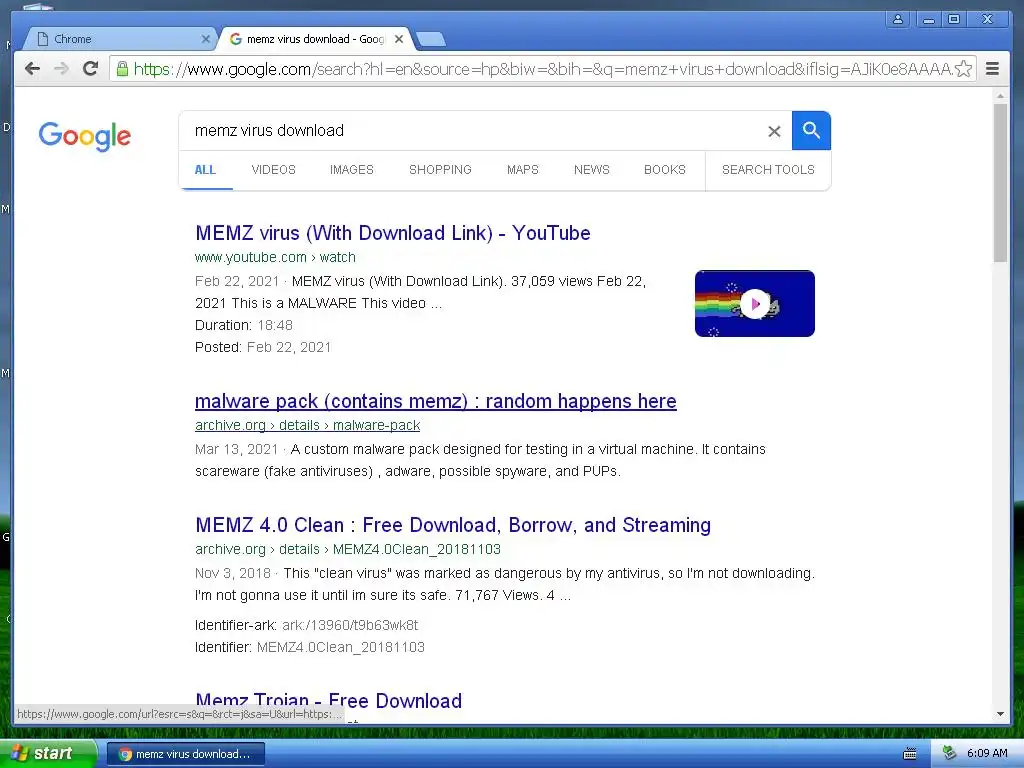1024x768 pixels.
Task: Click the Identifier: MEMZ4.0Clean_20181103 text
Action: (310, 648)
